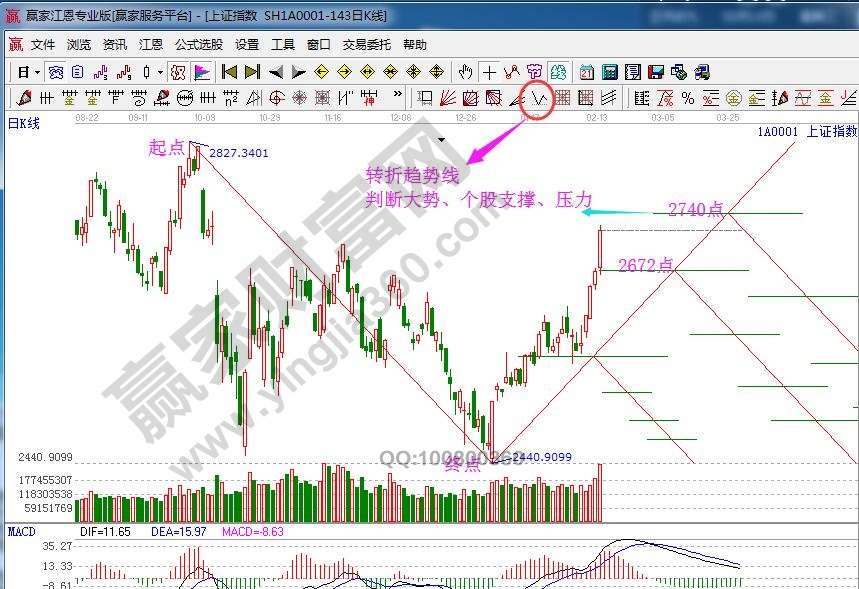Click the MACD indicator label

[22, 531]
